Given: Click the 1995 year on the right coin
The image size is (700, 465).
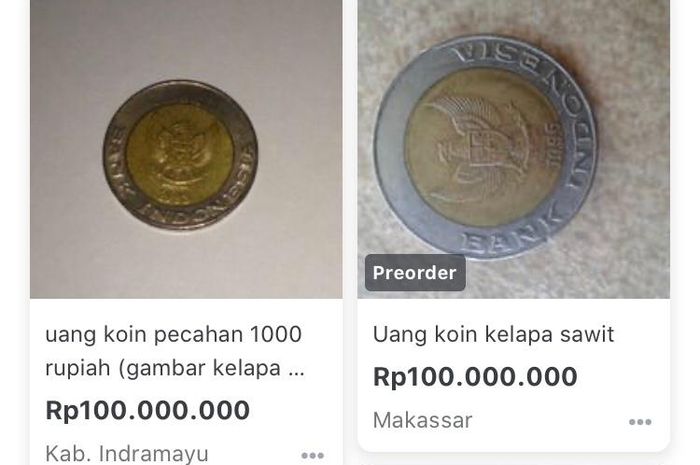Looking at the screenshot, I should pos(554,146).
